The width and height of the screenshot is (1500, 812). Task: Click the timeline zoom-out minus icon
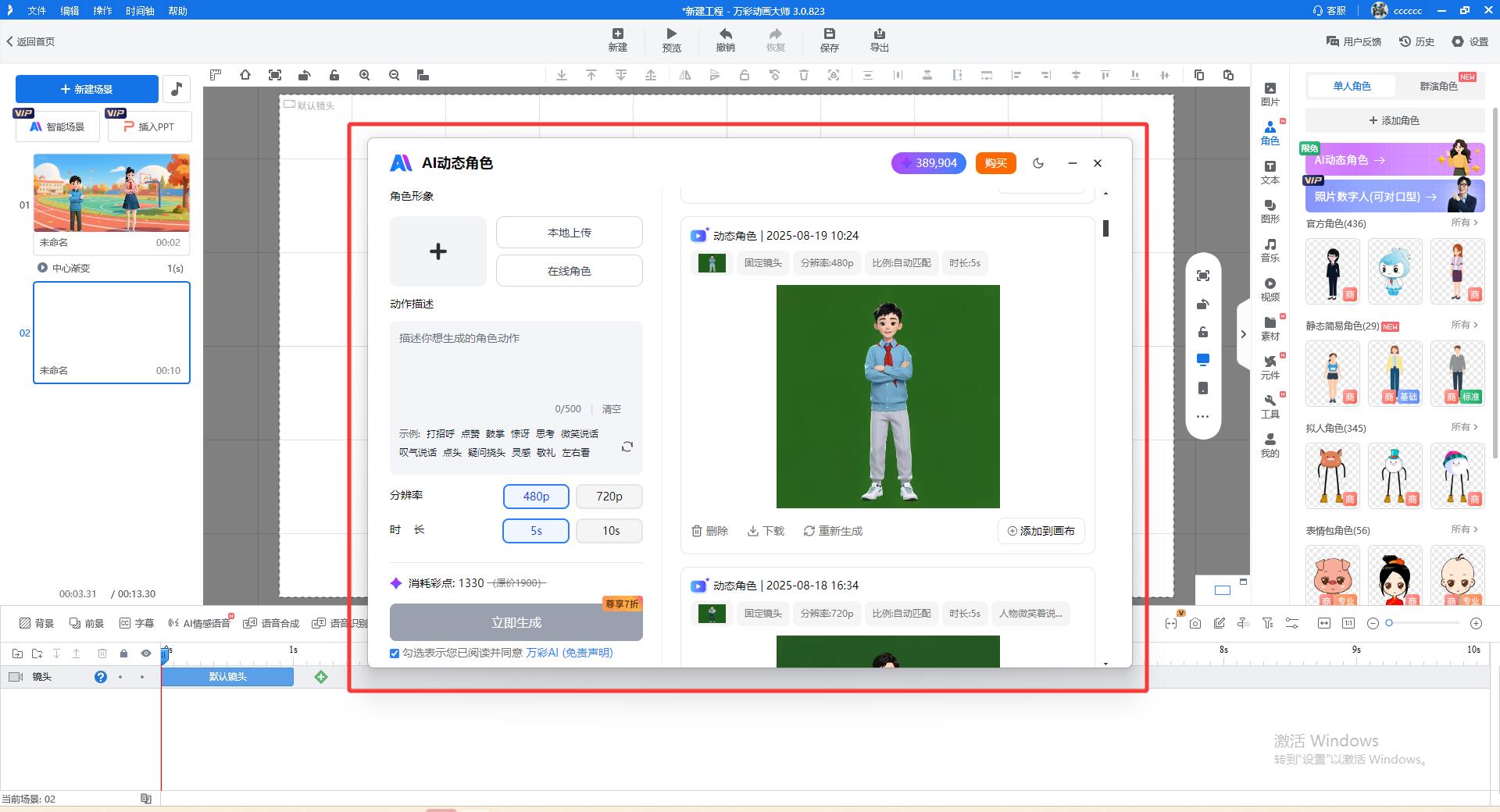coord(1373,623)
